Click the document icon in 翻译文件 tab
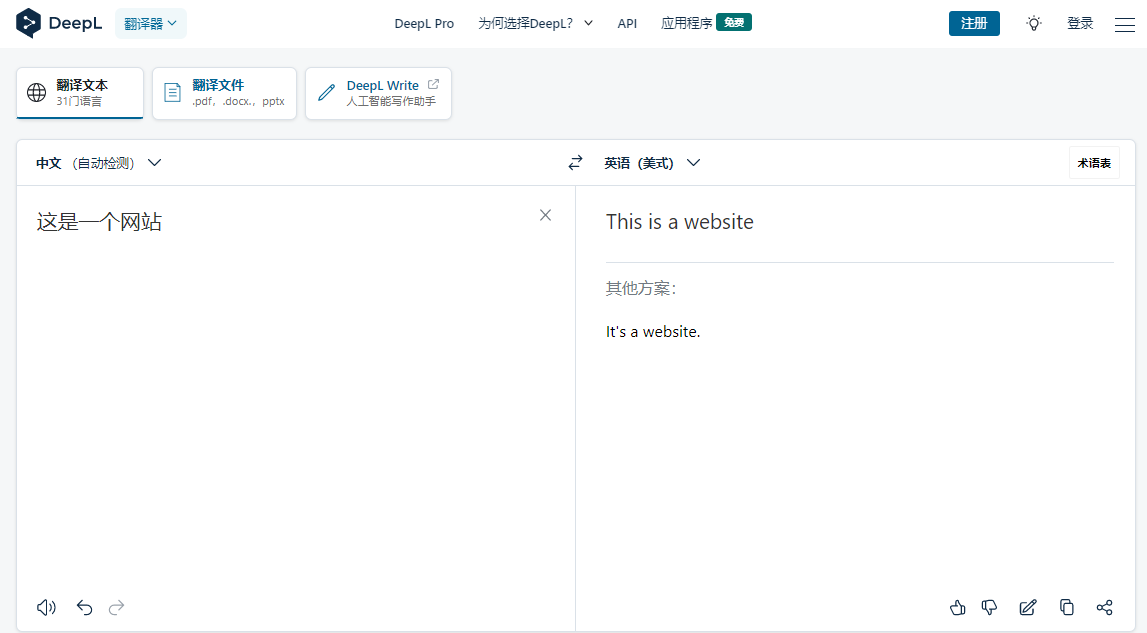The image size is (1147, 633). [x=173, y=93]
